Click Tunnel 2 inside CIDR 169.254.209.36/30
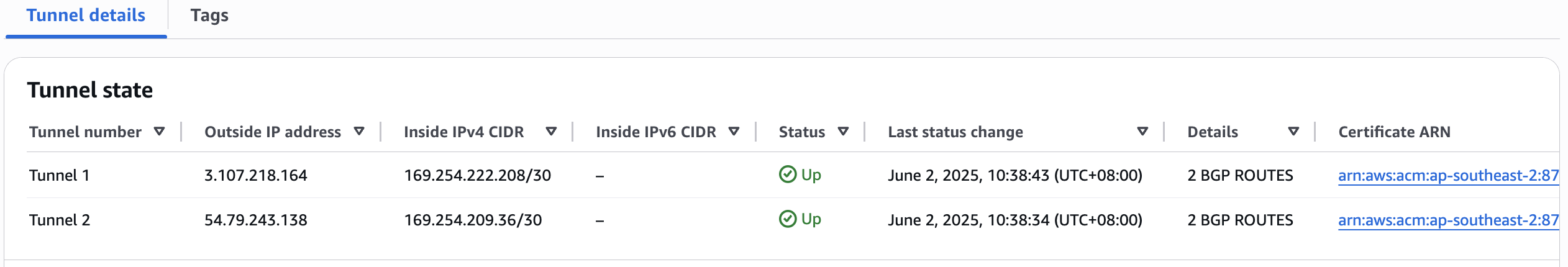 tap(473, 220)
